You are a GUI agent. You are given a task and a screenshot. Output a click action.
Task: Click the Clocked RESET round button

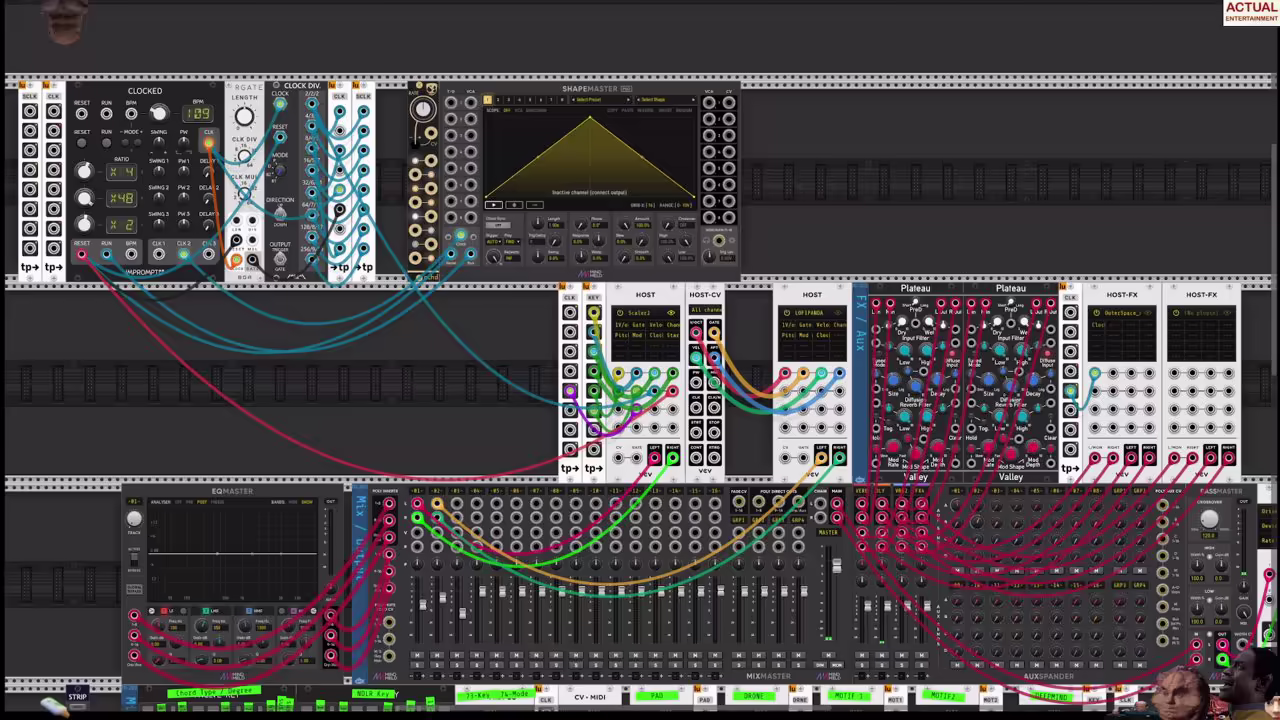click(x=81, y=143)
